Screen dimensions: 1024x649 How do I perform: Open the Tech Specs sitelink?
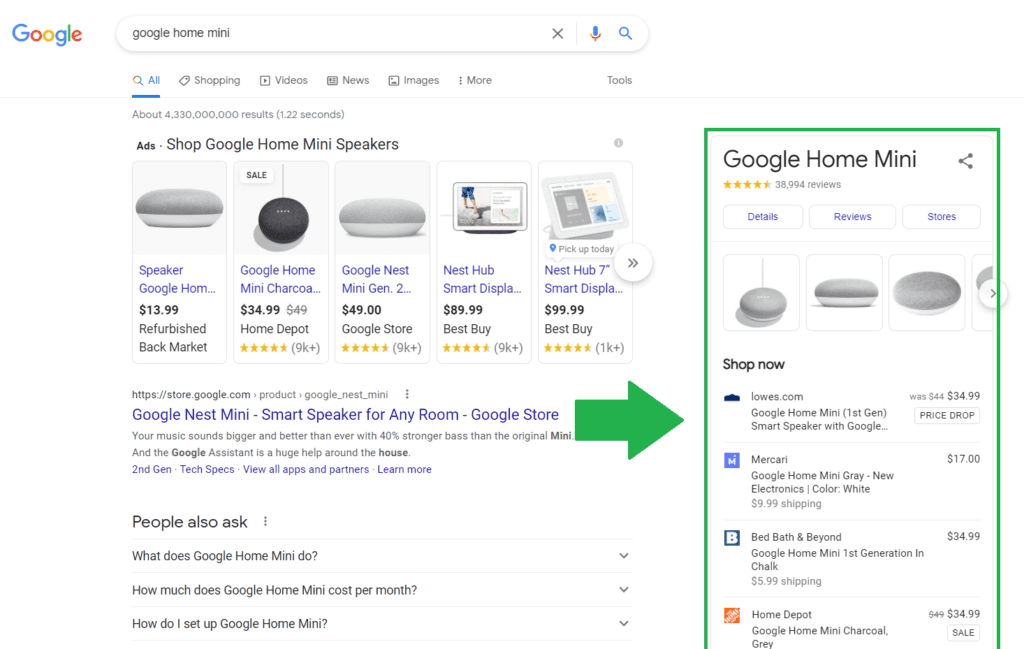pos(207,469)
